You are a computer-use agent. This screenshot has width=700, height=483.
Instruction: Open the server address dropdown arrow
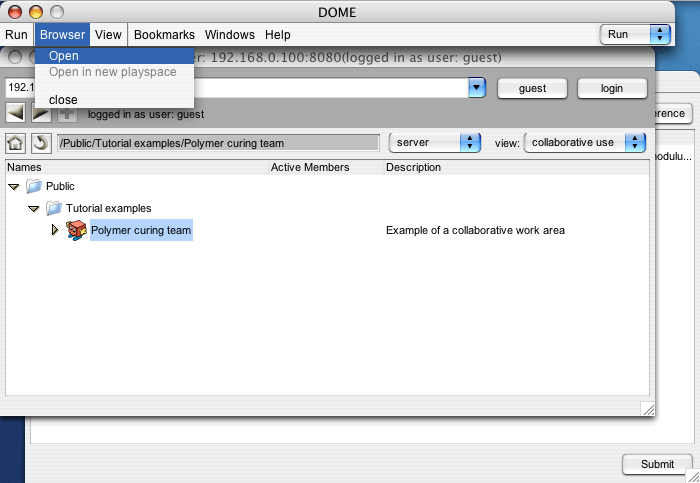tap(477, 87)
